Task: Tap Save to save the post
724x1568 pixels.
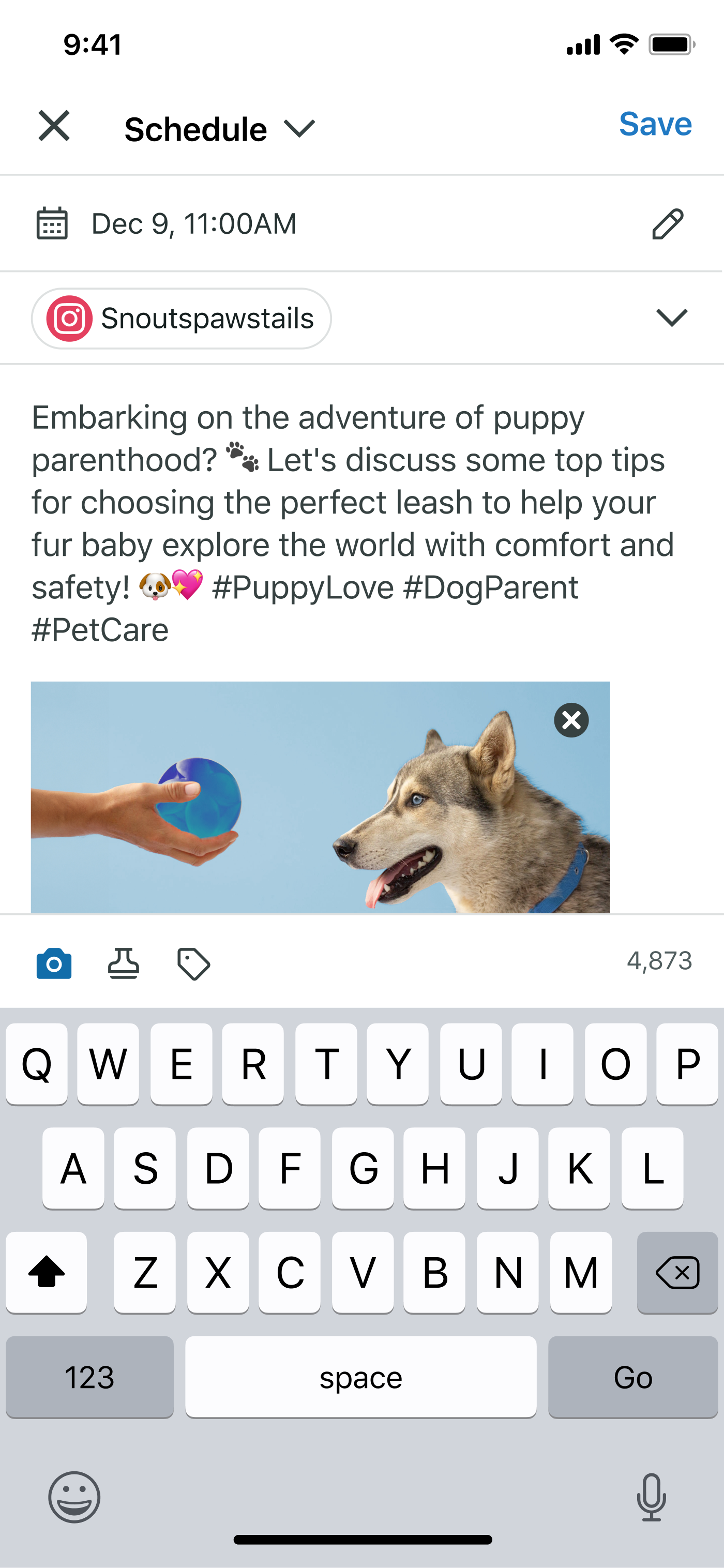Action: point(655,124)
